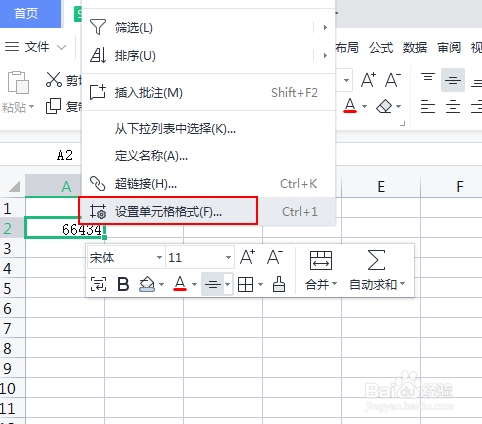Select column A header
This screenshot has width=482, height=424.
[54, 186]
